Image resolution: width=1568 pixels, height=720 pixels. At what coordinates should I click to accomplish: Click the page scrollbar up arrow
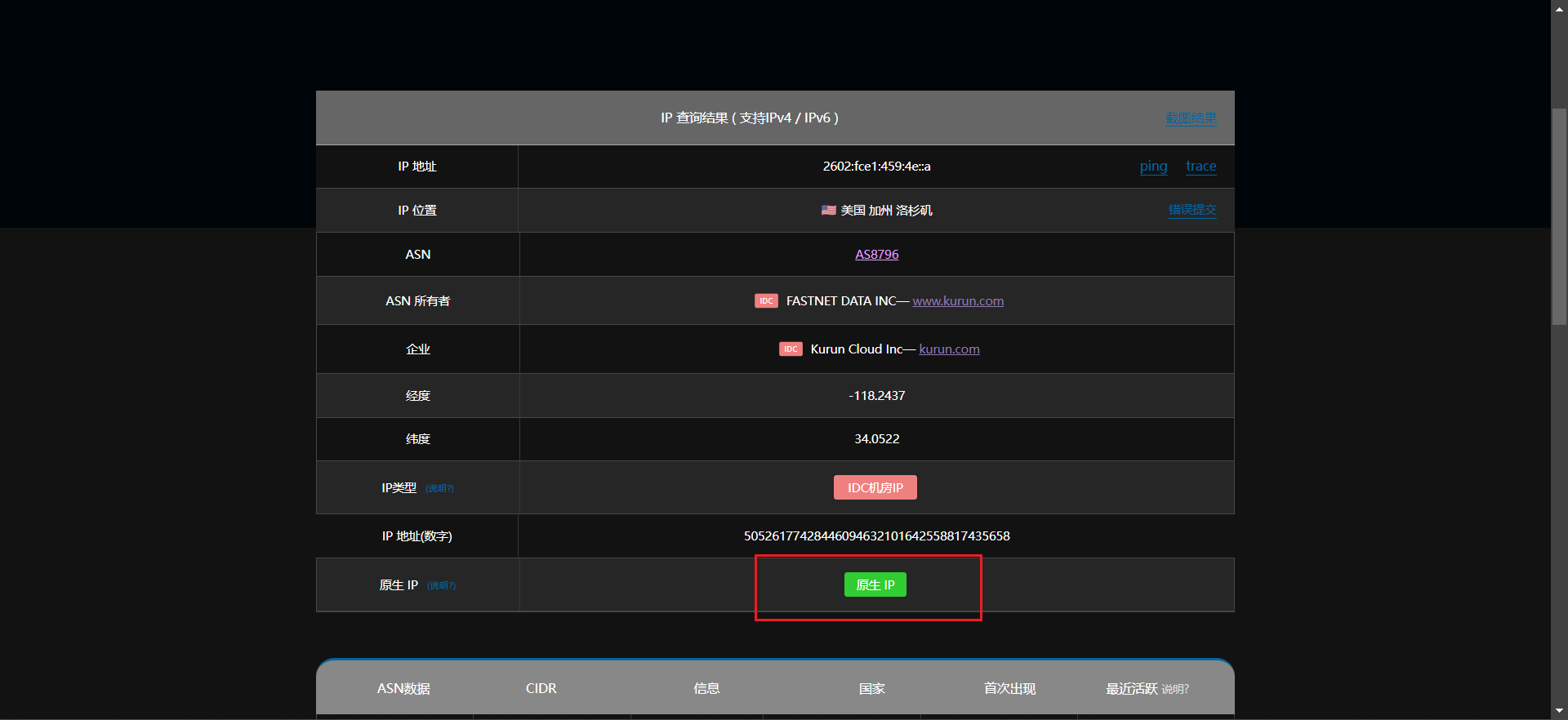tap(1559, 7)
